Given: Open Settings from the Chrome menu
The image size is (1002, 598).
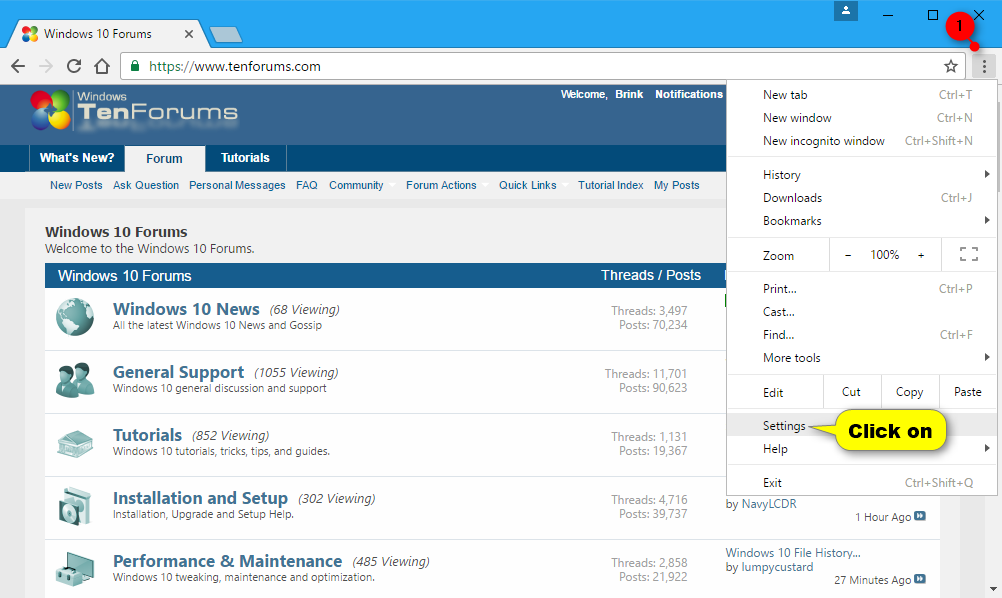Looking at the screenshot, I should (x=862, y=426).
